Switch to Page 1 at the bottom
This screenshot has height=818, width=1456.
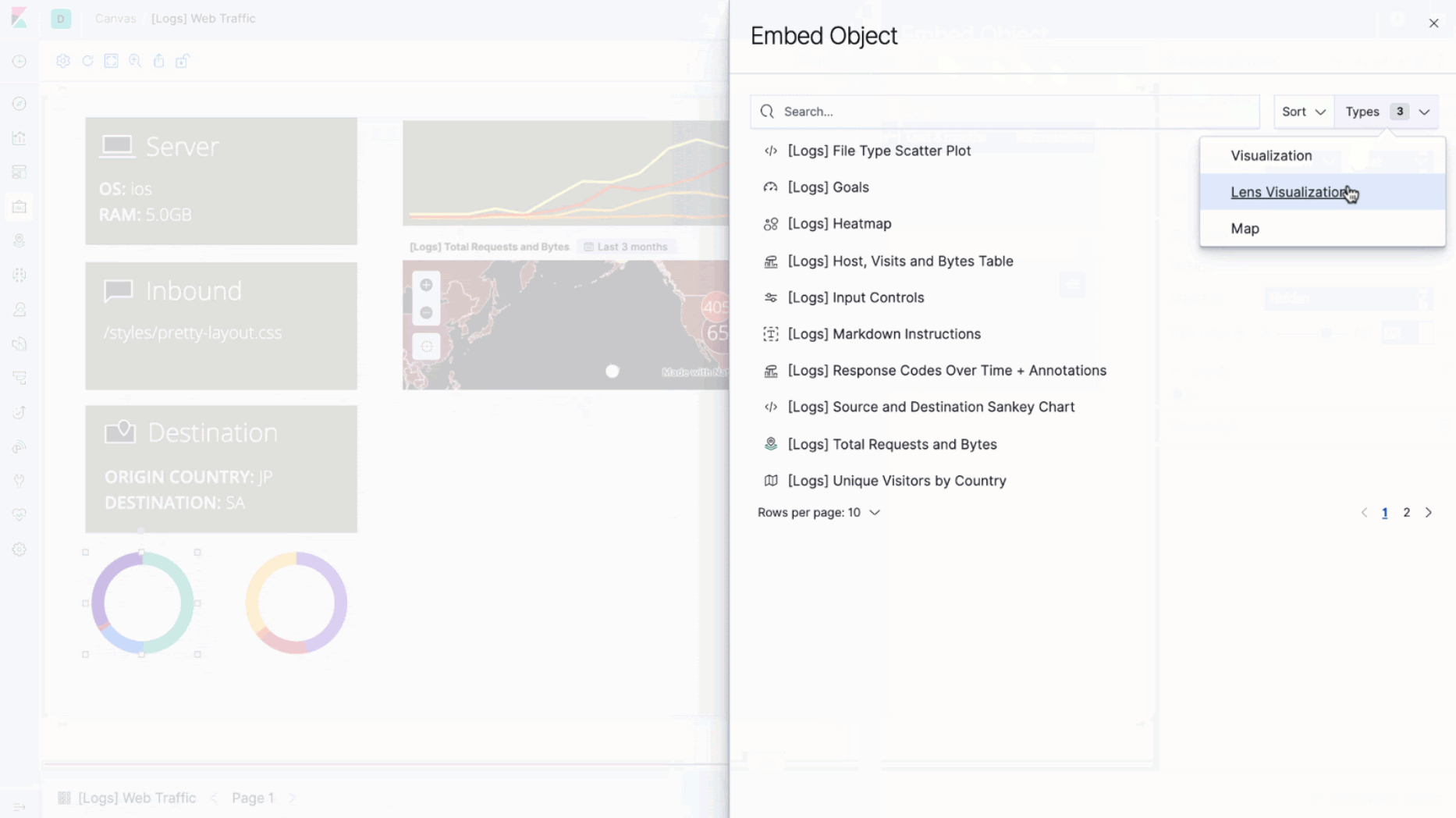(252, 798)
